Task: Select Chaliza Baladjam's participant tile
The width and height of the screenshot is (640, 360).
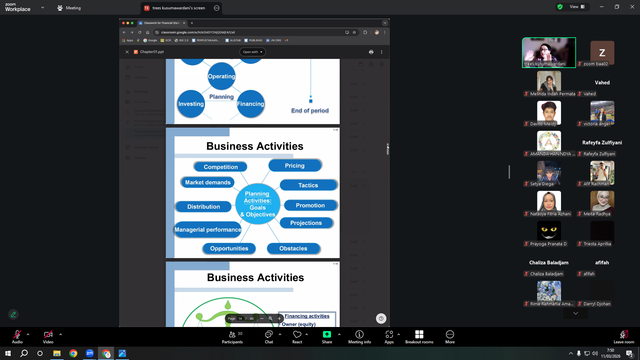Action: click(549, 264)
